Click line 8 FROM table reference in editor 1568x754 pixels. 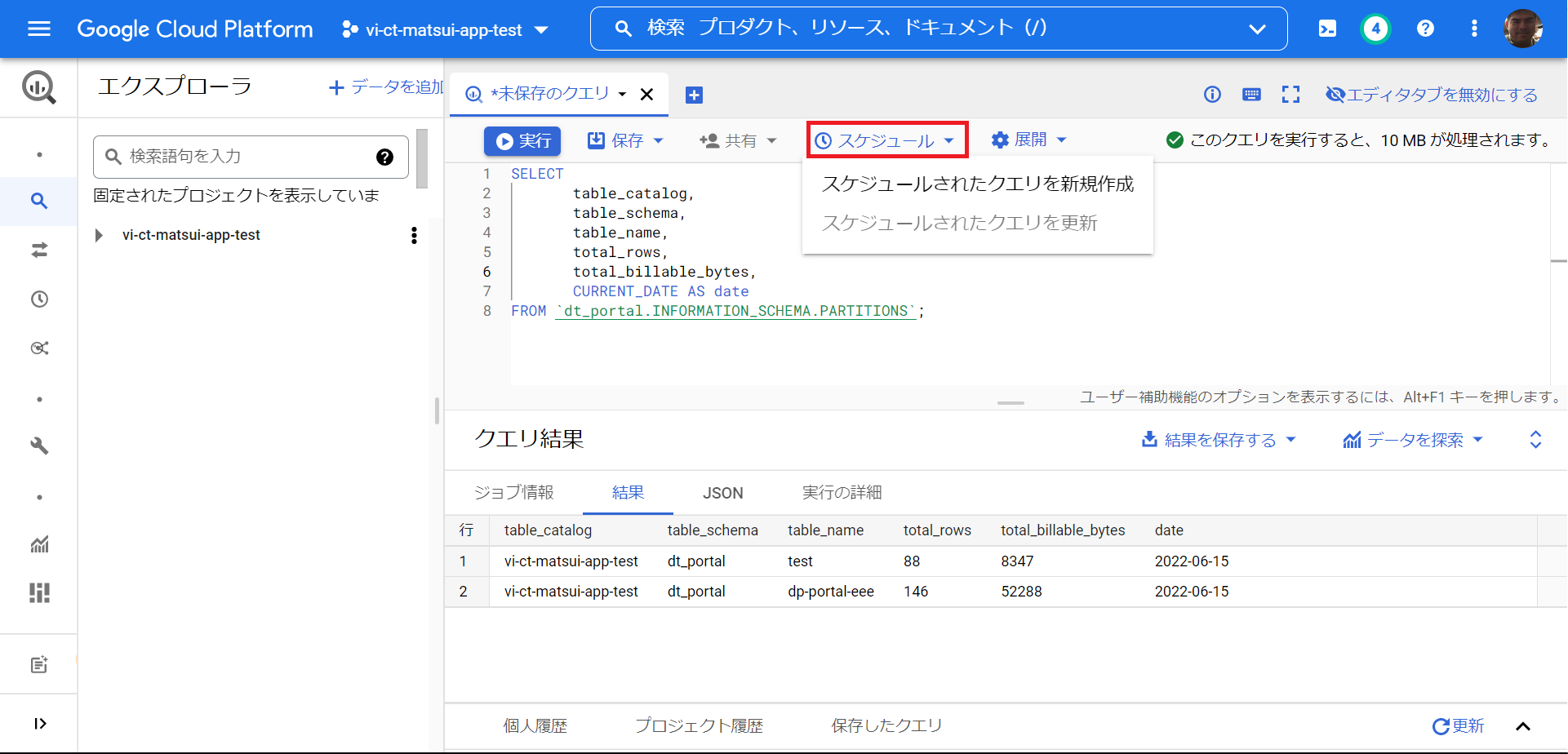(735, 311)
